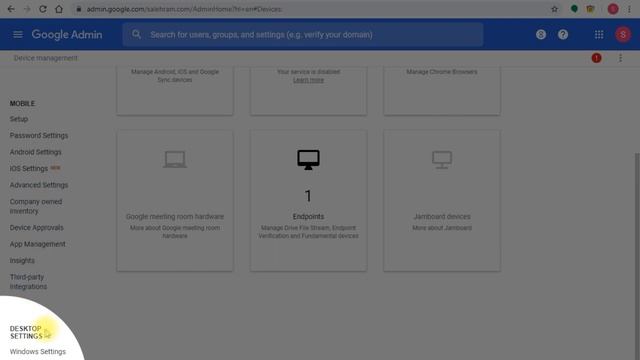The width and height of the screenshot is (640, 360).
Task: Go forward in browser
Action: pos(27,9)
